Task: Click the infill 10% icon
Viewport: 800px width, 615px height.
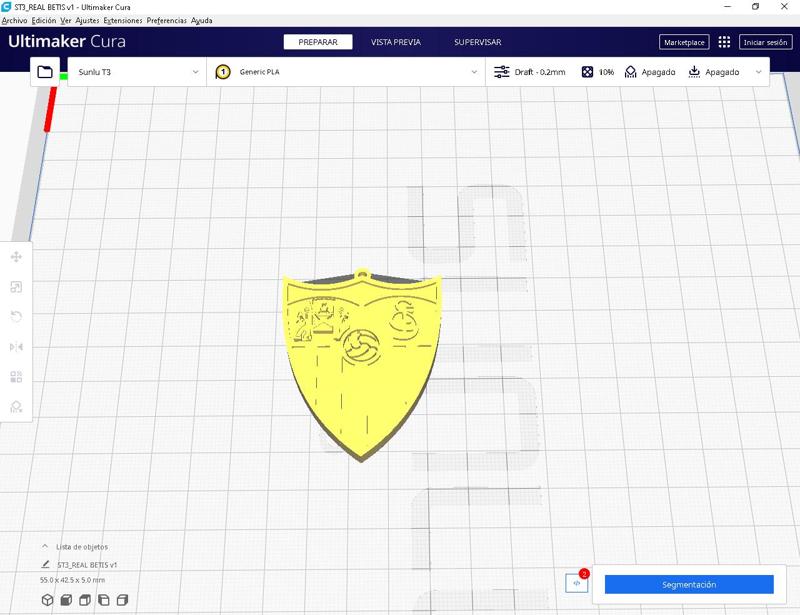Action: 587,72
